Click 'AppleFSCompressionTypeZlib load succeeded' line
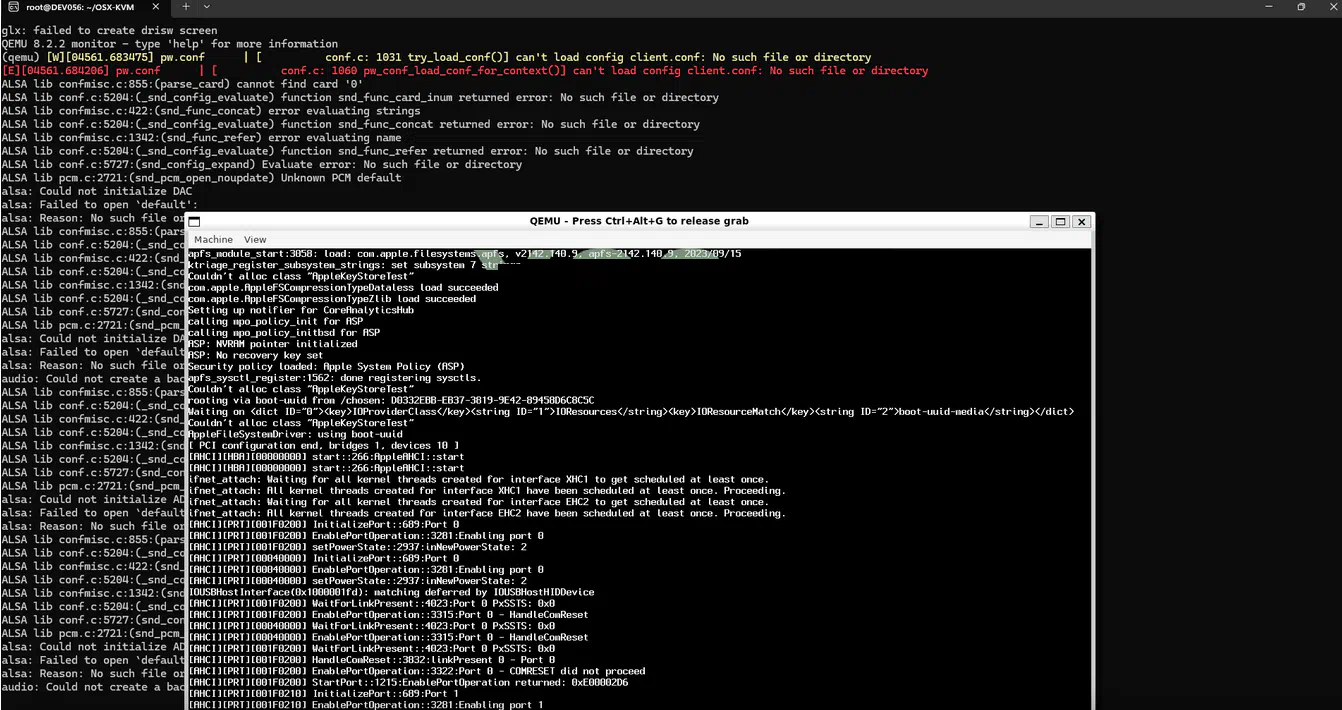Screen dimensions: 1342x710 (332, 299)
